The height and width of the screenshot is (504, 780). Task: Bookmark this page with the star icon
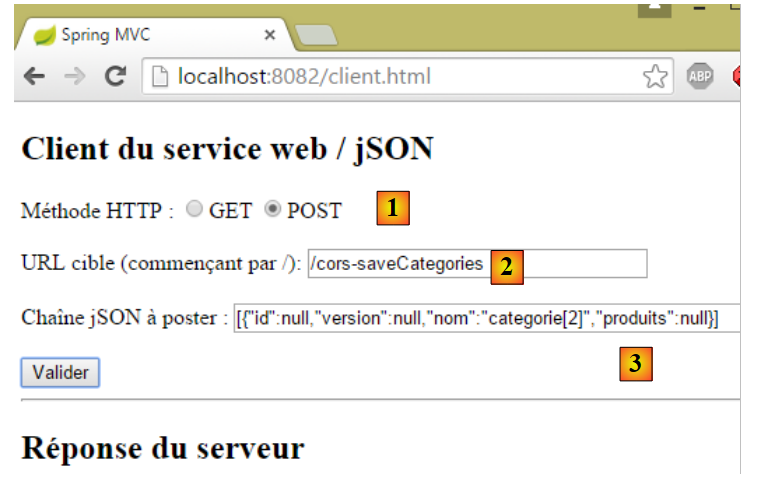(x=655, y=77)
